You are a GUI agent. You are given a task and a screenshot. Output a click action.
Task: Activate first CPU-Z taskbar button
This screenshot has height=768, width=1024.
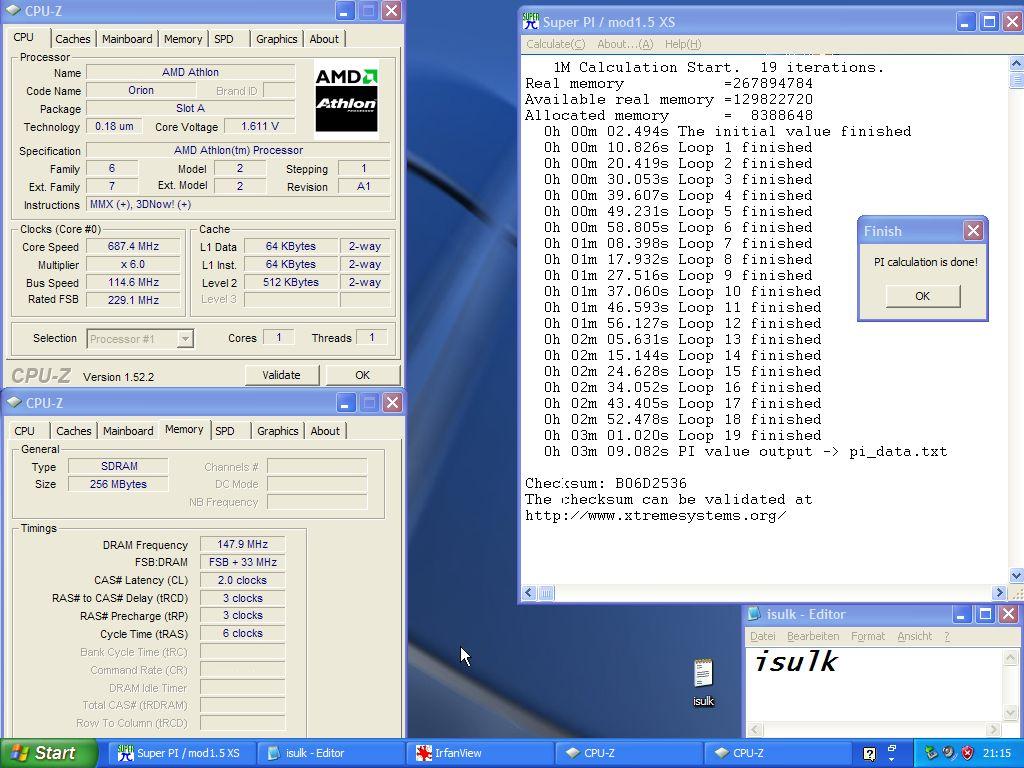tap(628, 753)
